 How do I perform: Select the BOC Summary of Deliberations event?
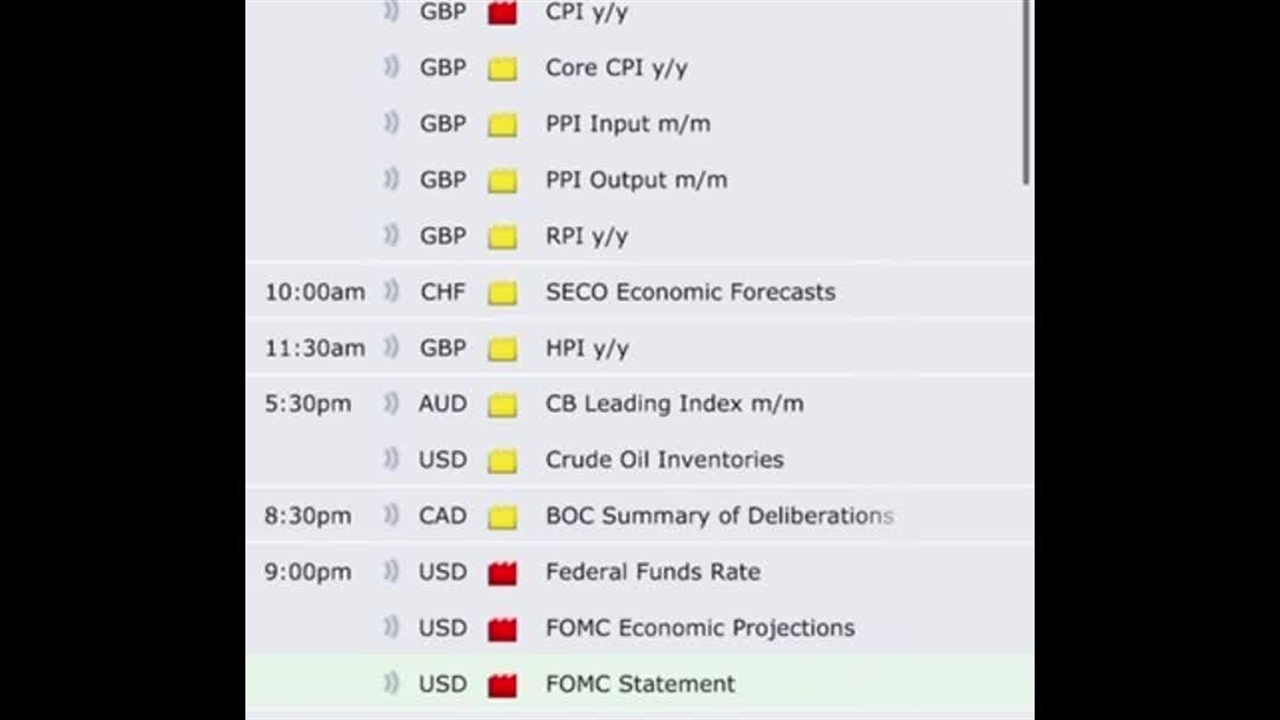click(719, 516)
